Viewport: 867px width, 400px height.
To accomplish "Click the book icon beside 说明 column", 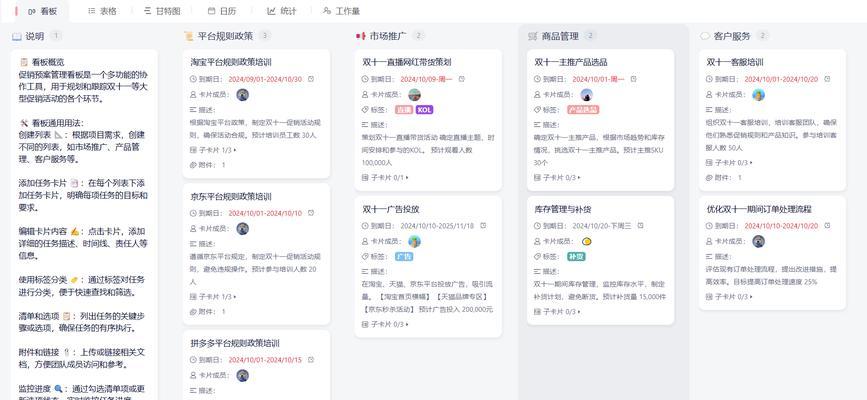I will click(x=17, y=37).
